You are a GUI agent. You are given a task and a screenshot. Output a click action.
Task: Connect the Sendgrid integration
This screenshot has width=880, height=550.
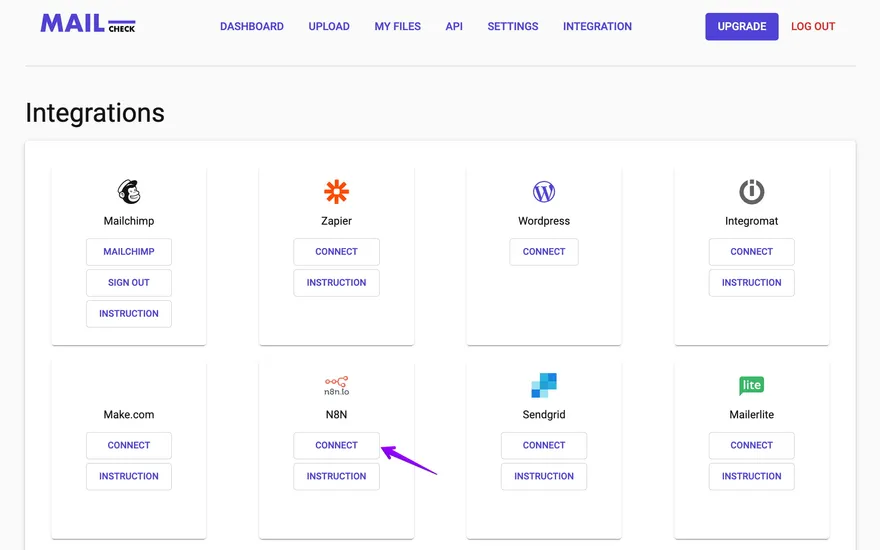point(544,445)
